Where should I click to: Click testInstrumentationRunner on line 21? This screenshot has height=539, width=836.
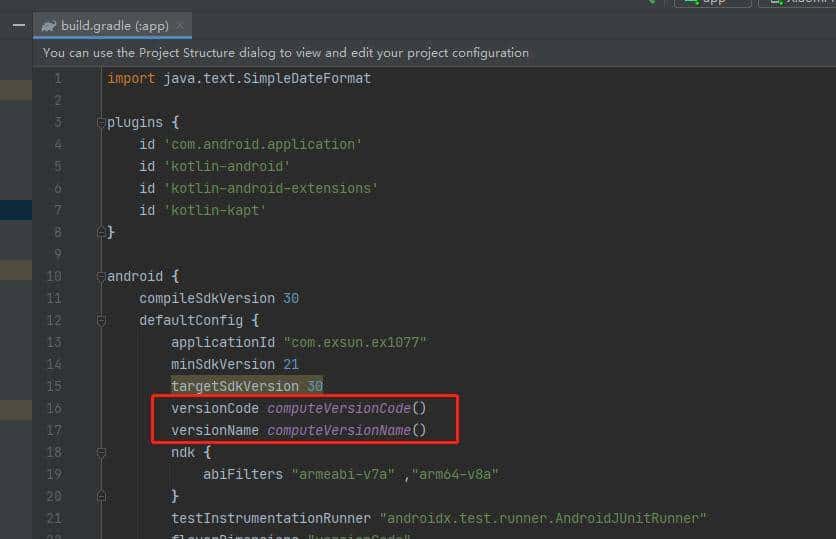271,518
